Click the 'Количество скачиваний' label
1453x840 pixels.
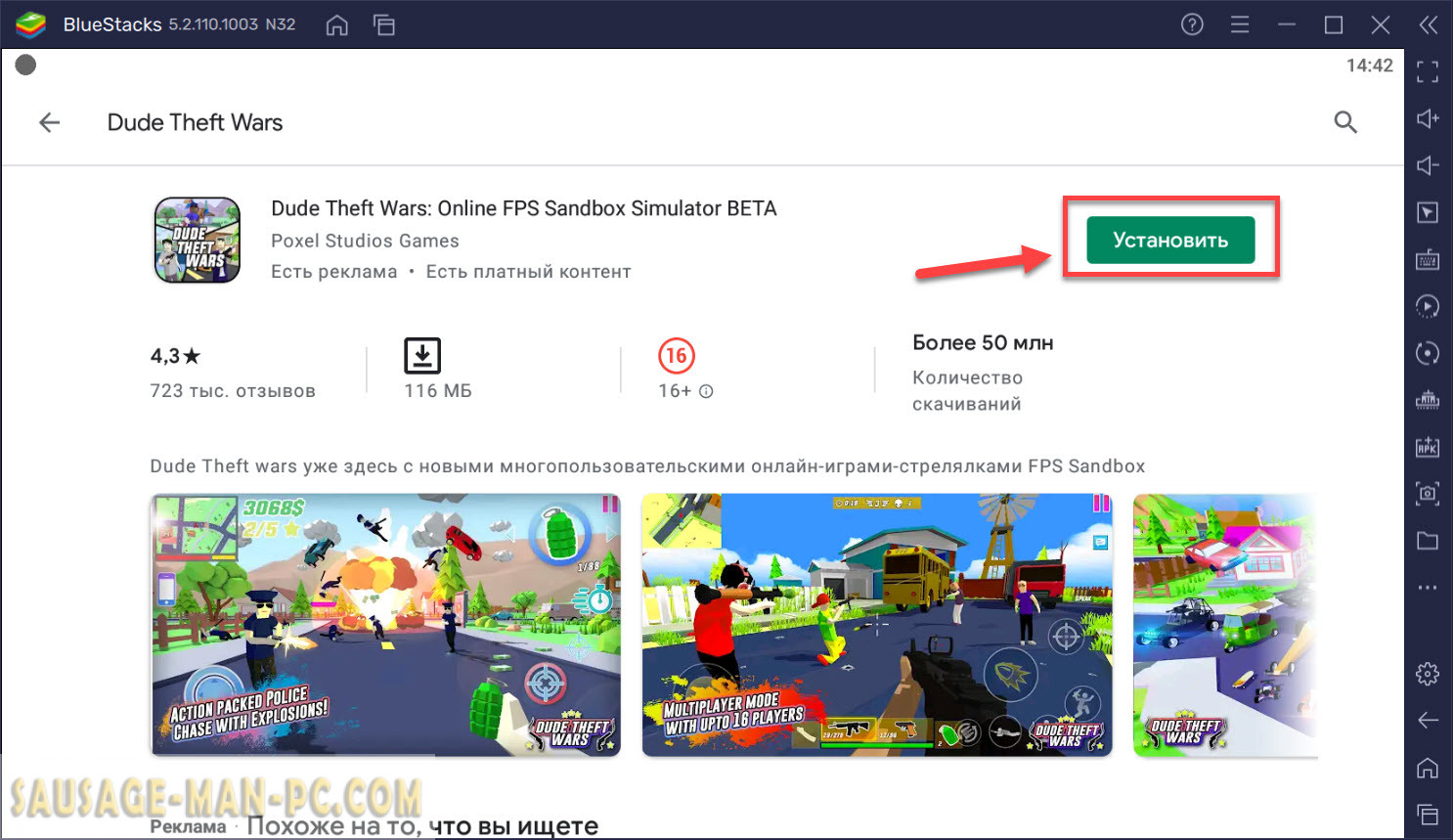click(x=968, y=391)
